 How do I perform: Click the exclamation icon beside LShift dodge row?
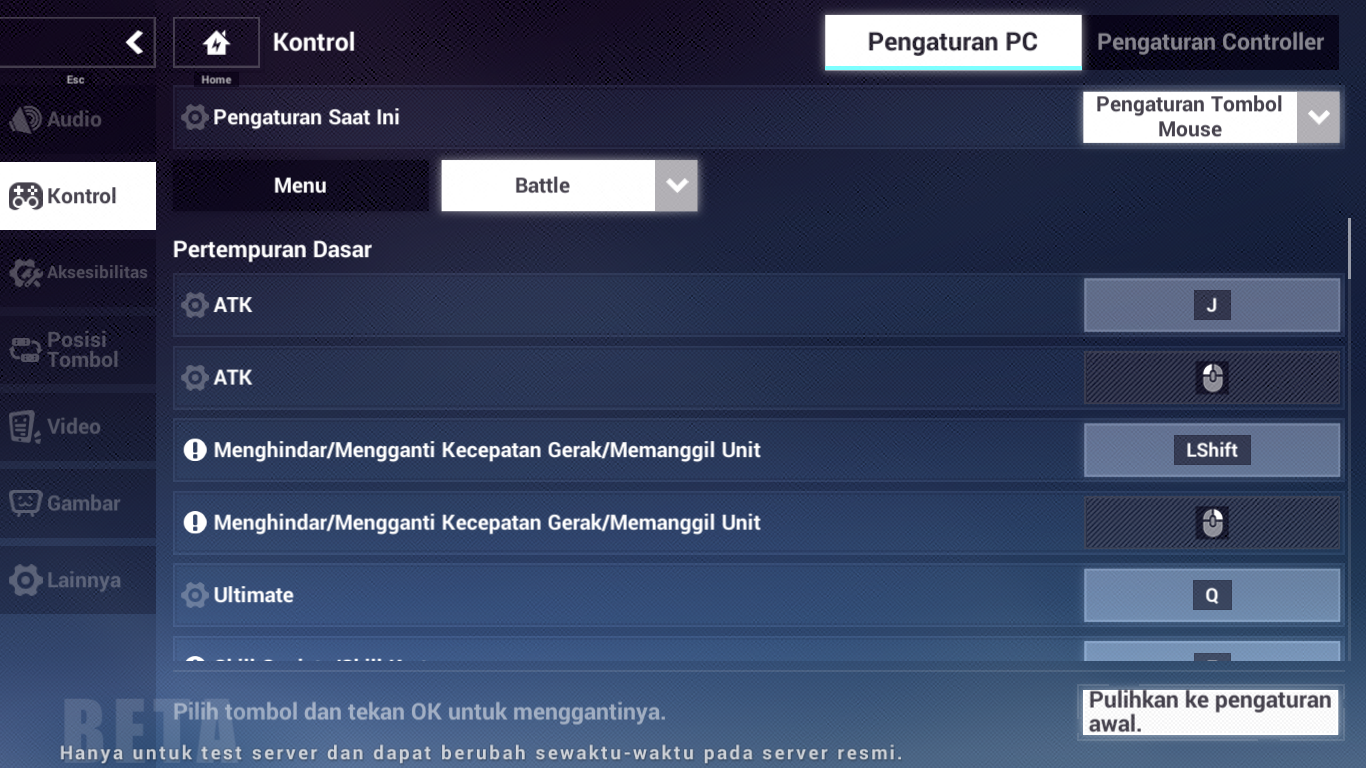pyautogui.click(x=195, y=450)
